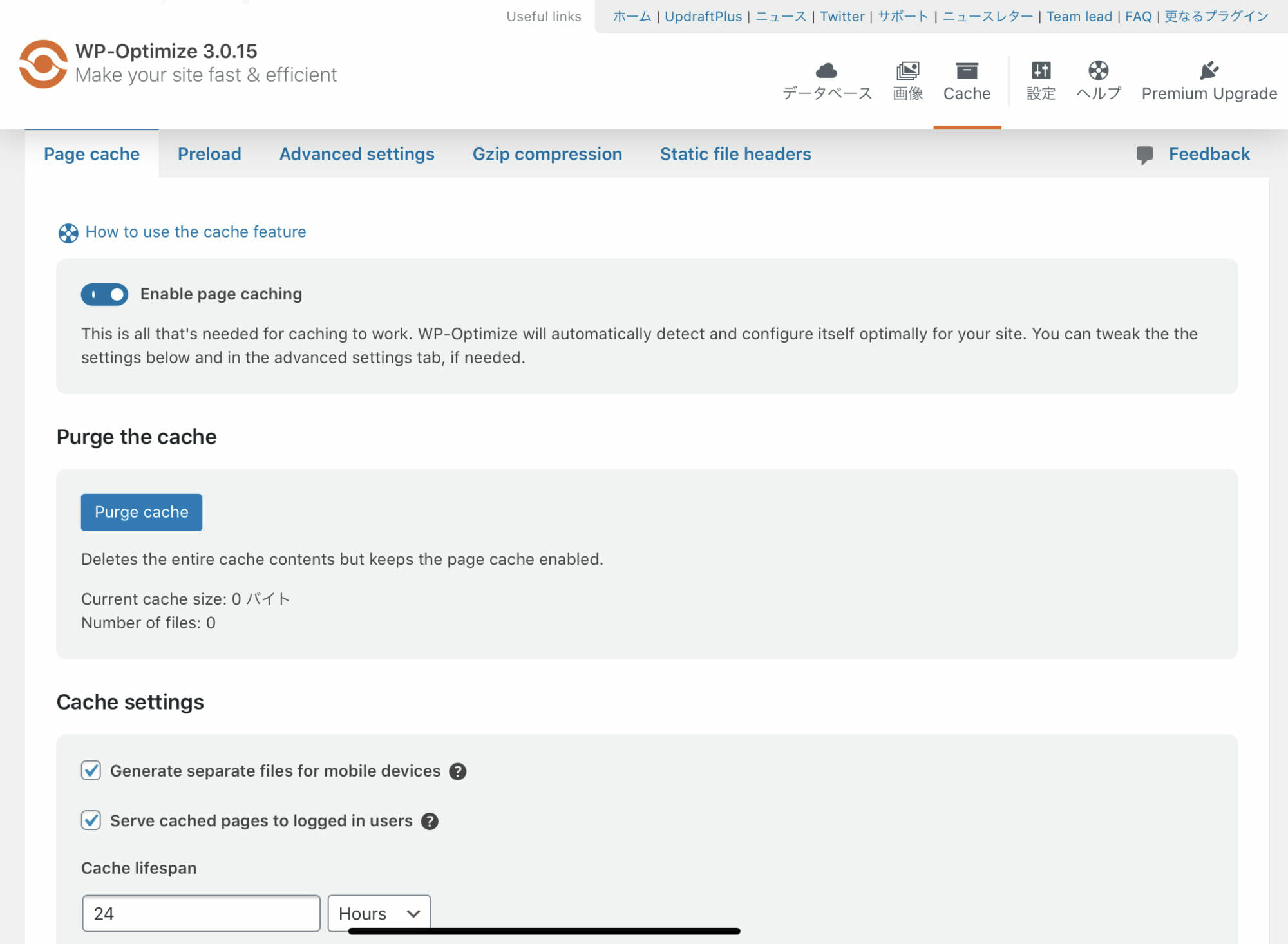Image resolution: width=1288 pixels, height=944 pixels.
Task: Open the ニュース link
Action: pos(781,17)
